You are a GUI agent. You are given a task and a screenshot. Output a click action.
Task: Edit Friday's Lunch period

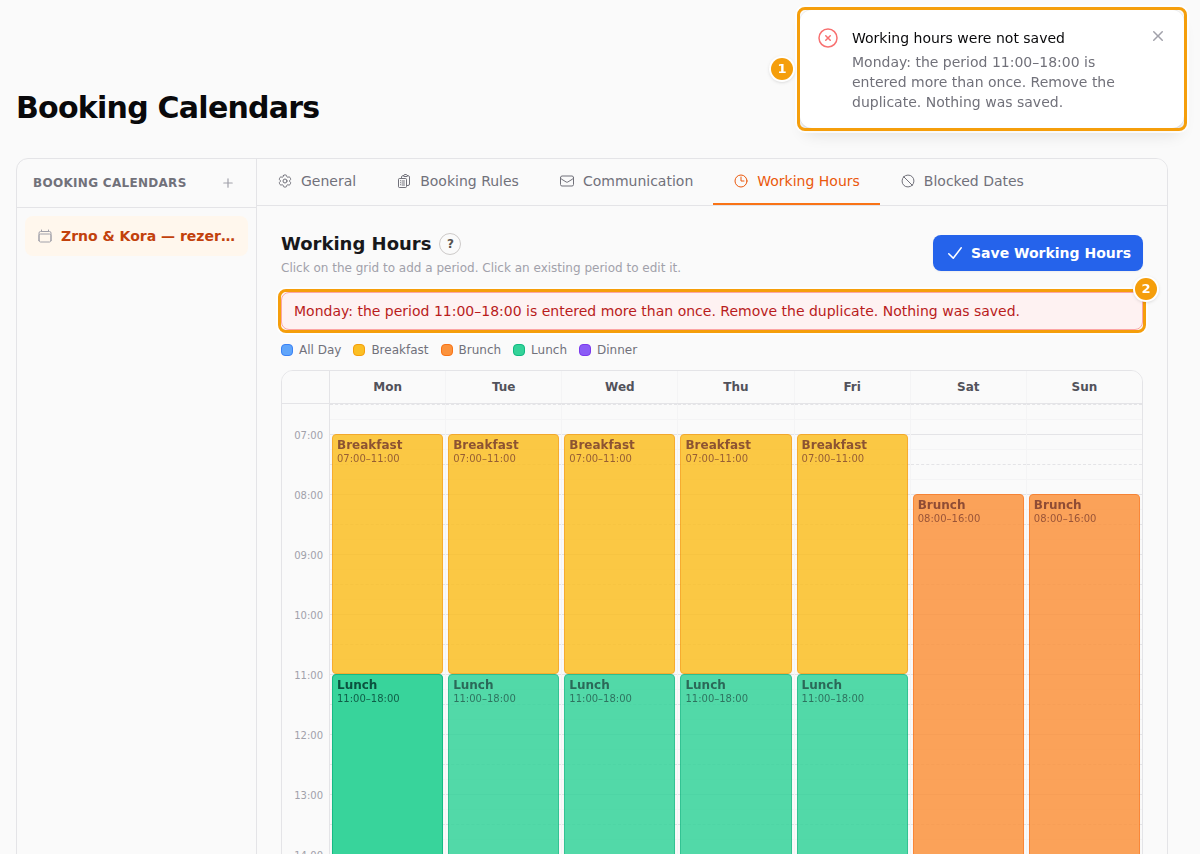(x=852, y=764)
